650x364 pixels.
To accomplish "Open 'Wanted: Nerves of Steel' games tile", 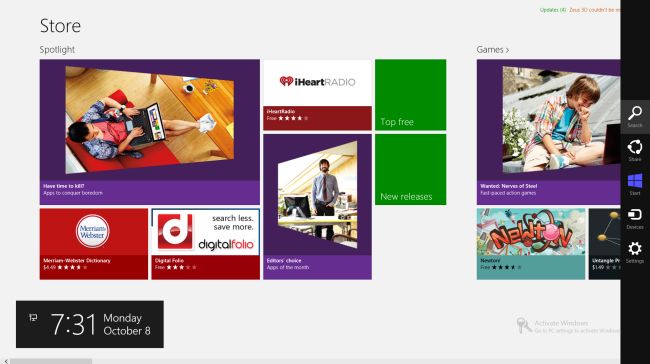I will pyautogui.click(x=548, y=132).
